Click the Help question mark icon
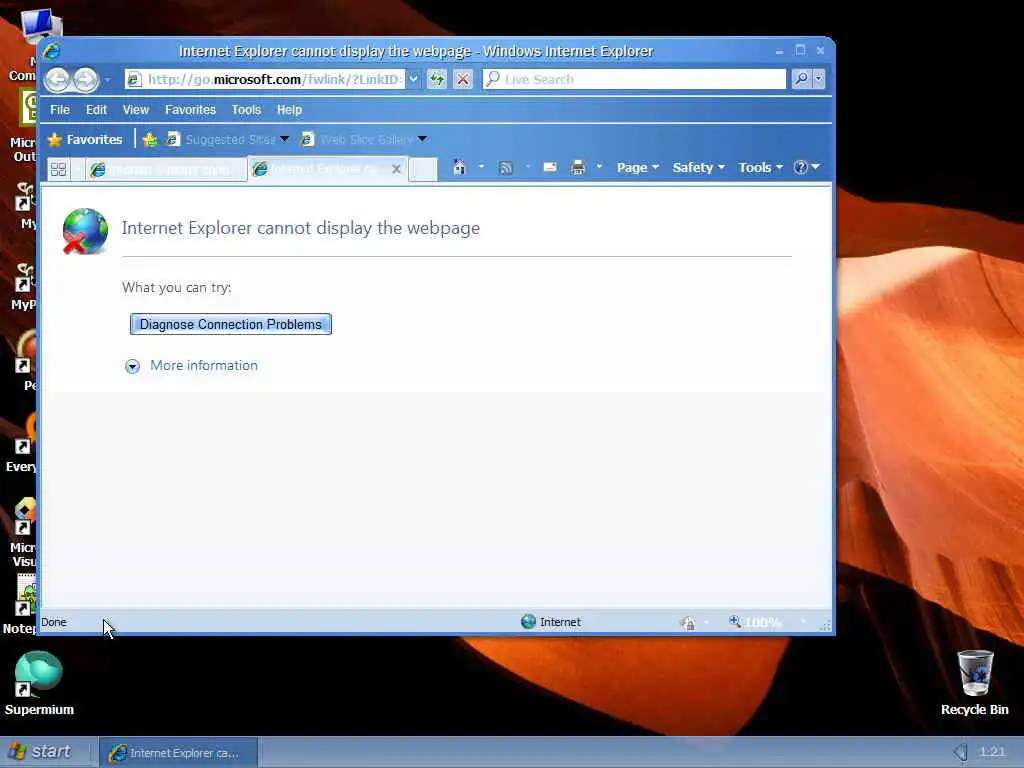The width and height of the screenshot is (1024, 768). click(x=801, y=167)
